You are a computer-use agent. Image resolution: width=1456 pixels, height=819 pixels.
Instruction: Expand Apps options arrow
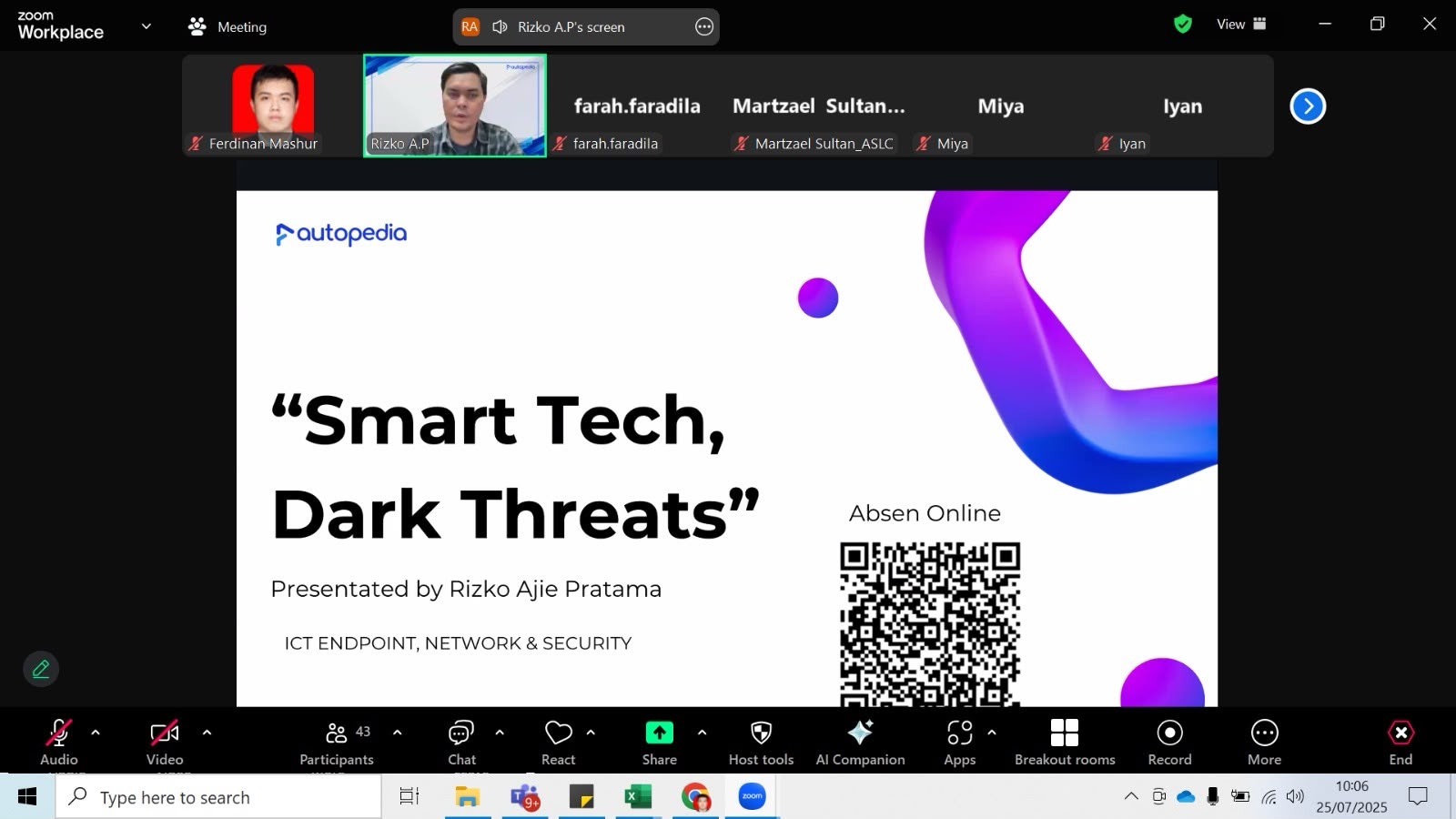[992, 732]
